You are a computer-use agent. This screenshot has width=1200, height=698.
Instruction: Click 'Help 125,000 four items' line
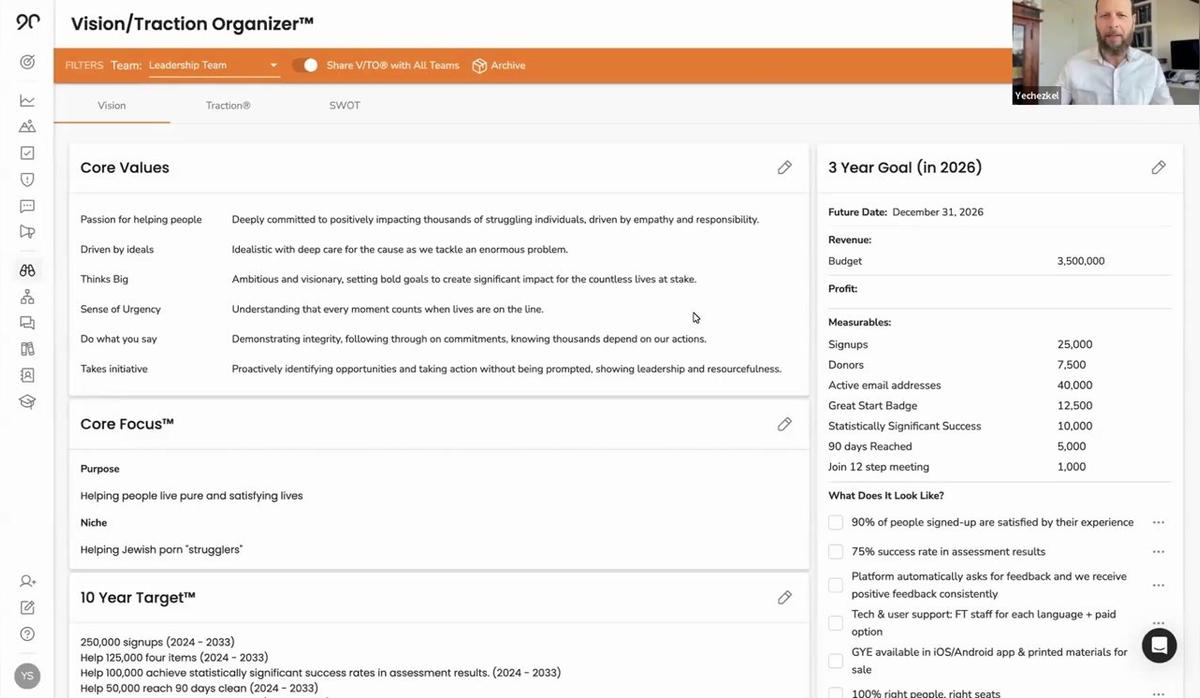click(174, 658)
